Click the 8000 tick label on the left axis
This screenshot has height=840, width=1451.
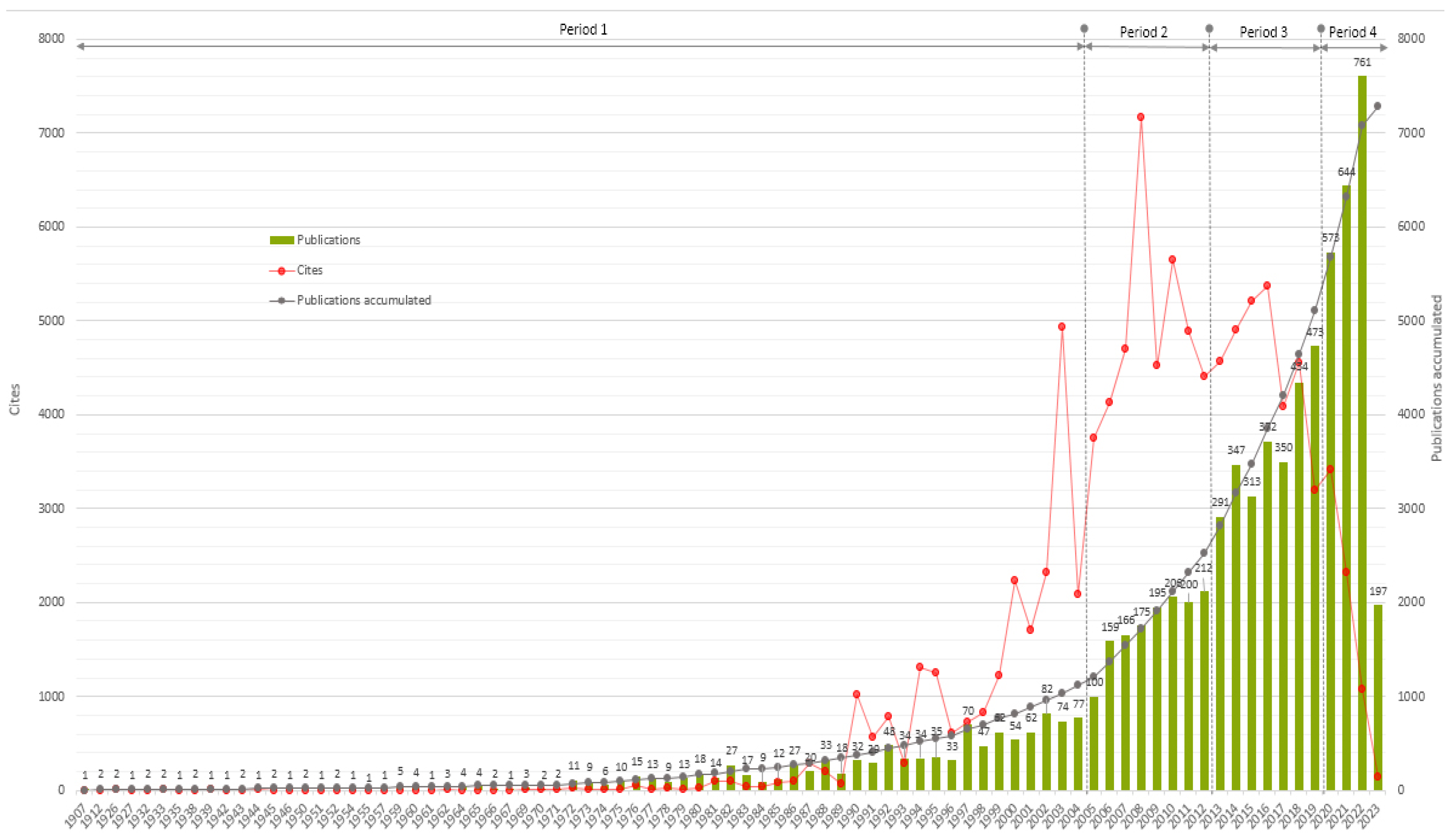(51, 39)
